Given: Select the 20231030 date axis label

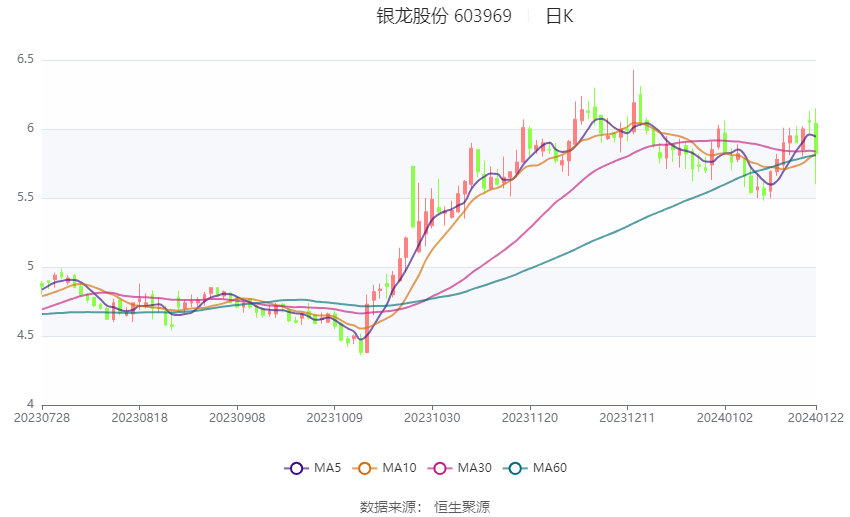Looking at the screenshot, I should point(432,418).
